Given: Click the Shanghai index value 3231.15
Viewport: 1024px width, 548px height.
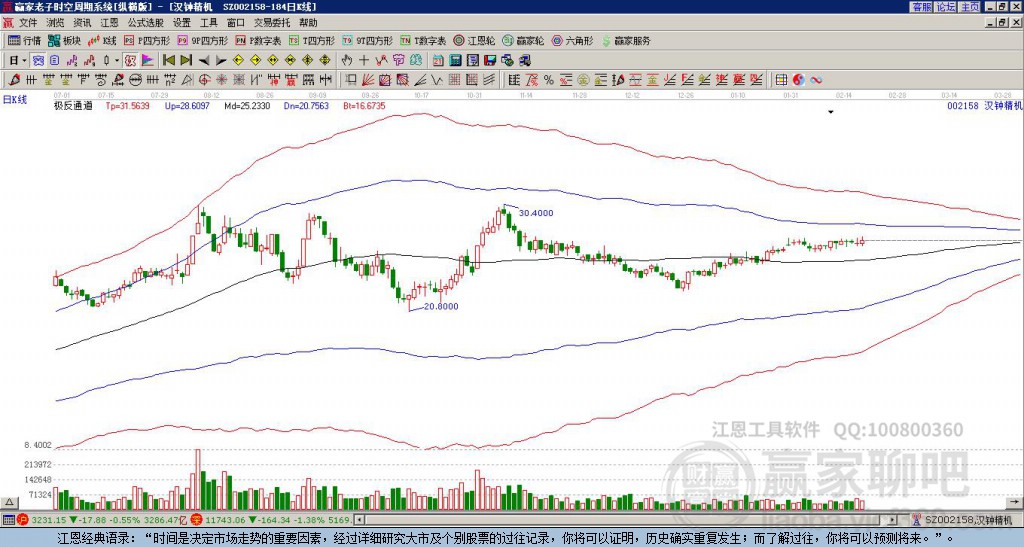Looking at the screenshot, I should [x=50, y=520].
